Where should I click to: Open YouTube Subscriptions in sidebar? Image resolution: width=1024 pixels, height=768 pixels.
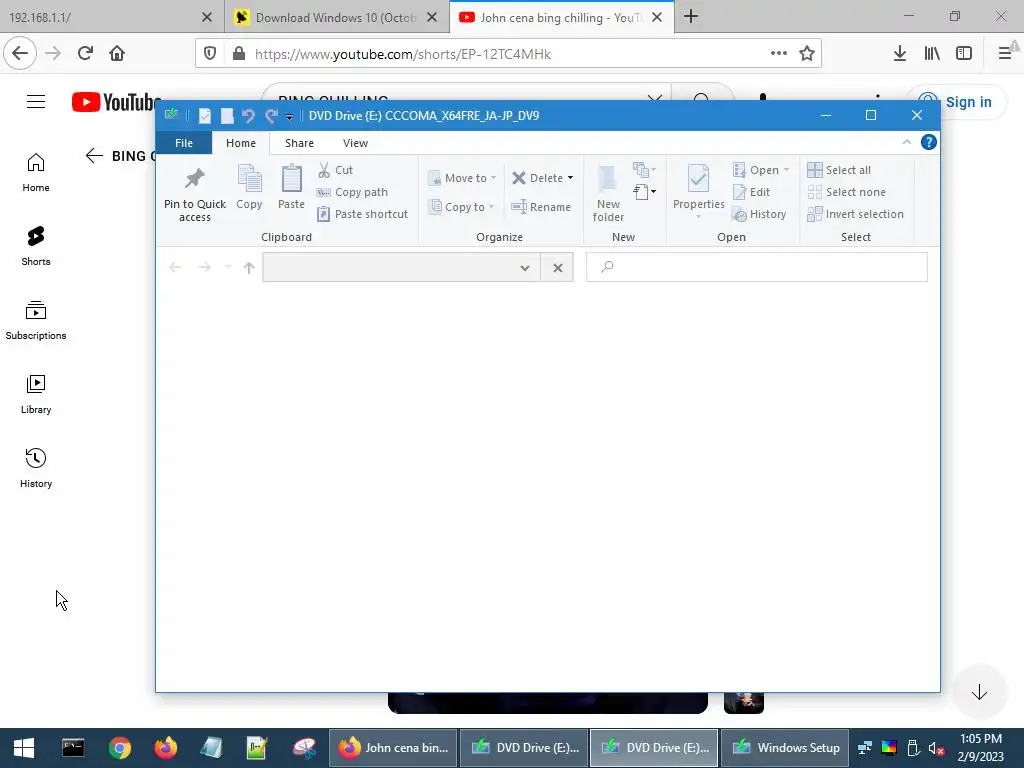pyautogui.click(x=36, y=320)
